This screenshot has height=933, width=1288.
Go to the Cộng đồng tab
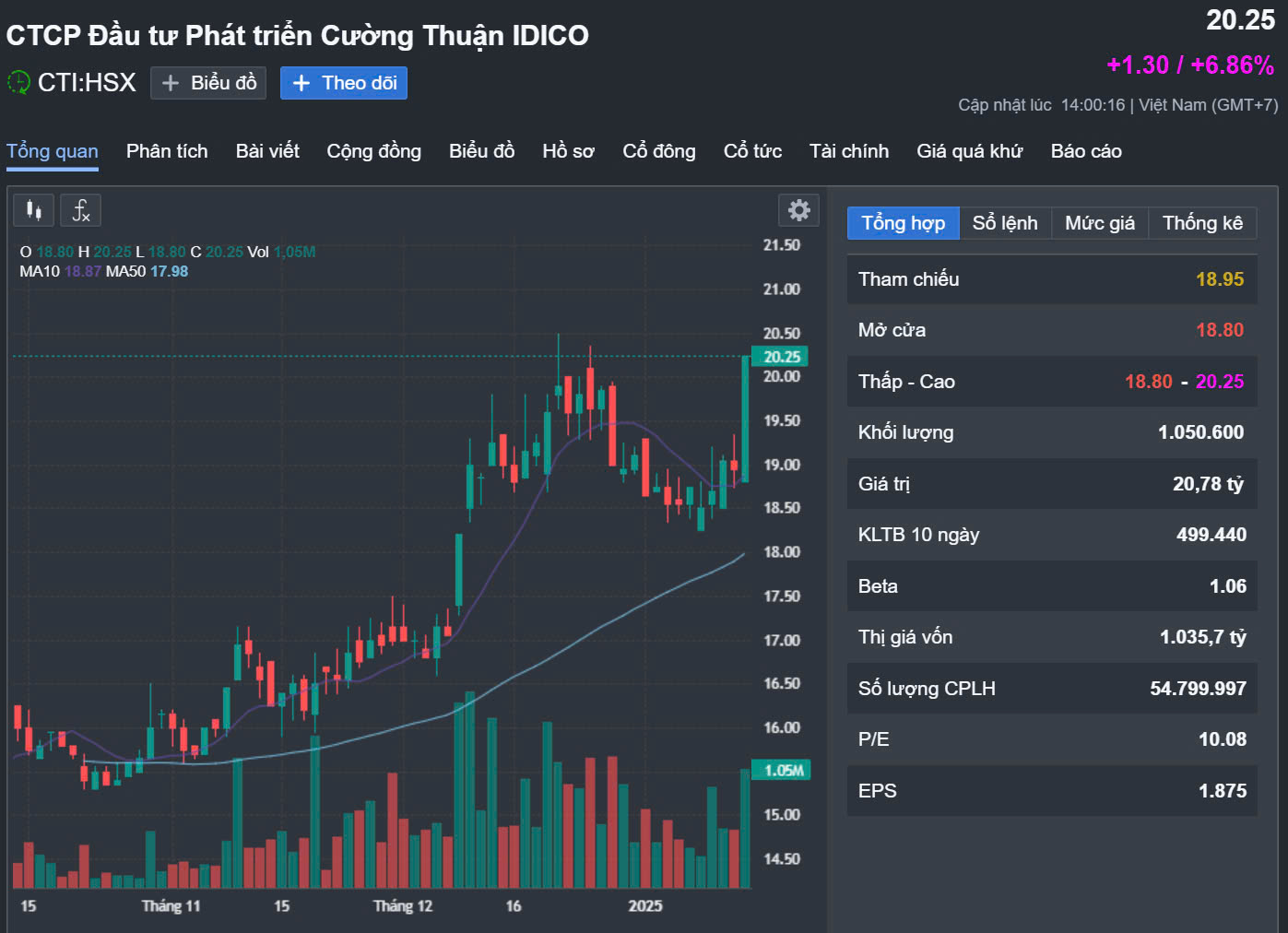click(374, 151)
